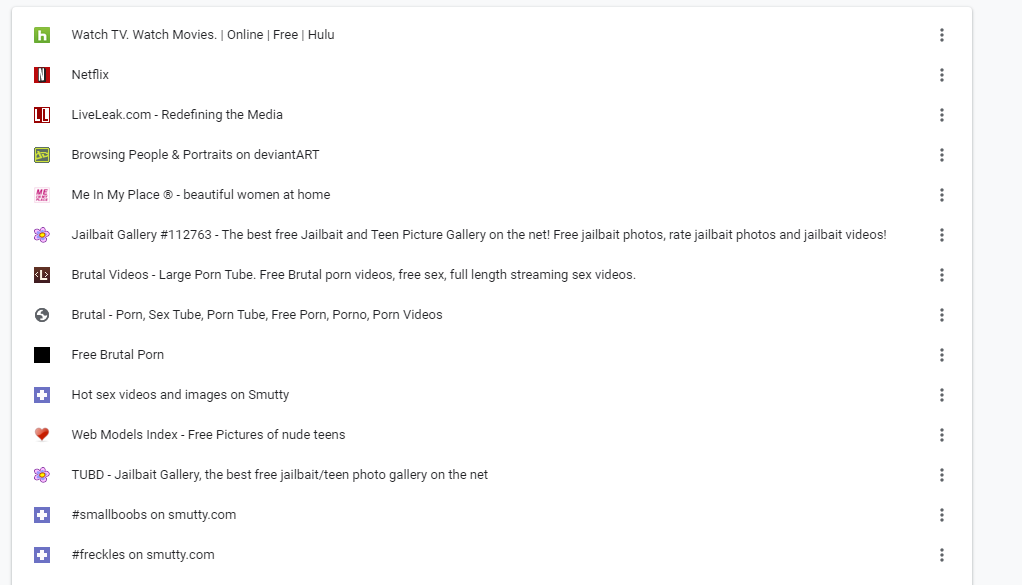The width and height of the screenshot is (1022, 585).
Task: Click the favicon beside #freckles on smutty.com
Action: point(42,555)
